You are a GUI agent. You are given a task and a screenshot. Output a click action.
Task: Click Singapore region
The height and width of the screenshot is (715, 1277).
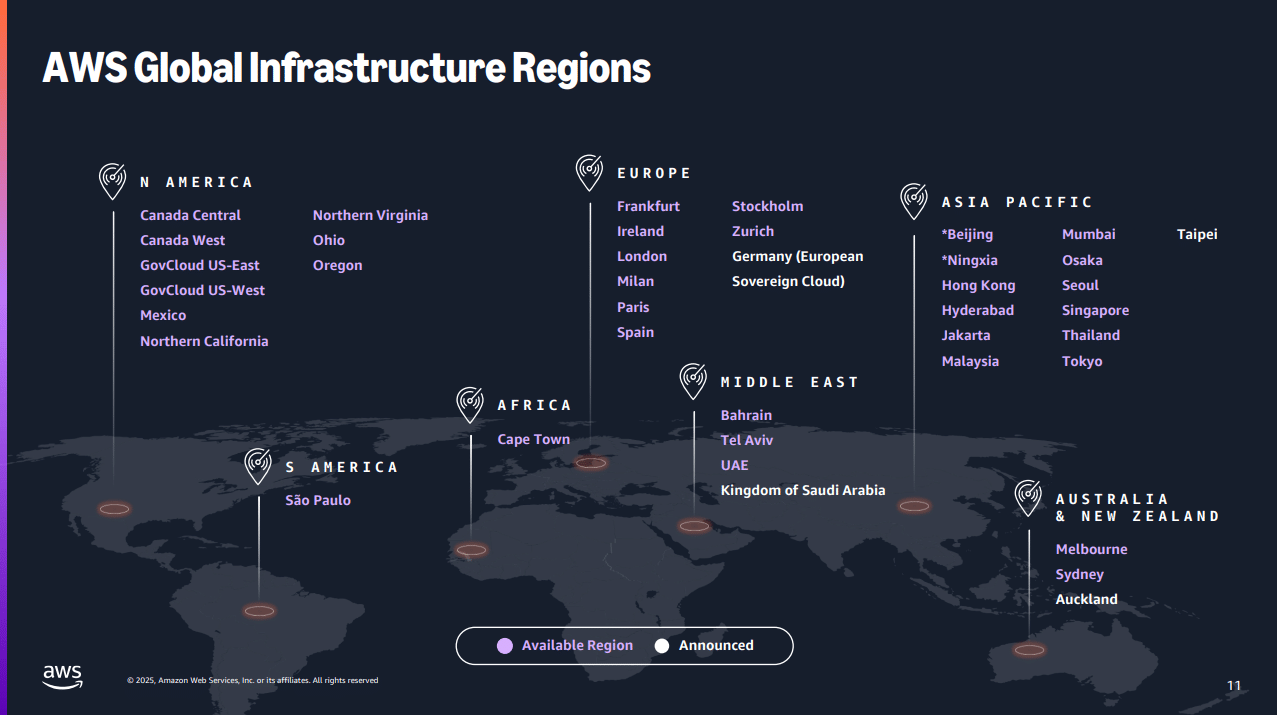[1095, 310]
